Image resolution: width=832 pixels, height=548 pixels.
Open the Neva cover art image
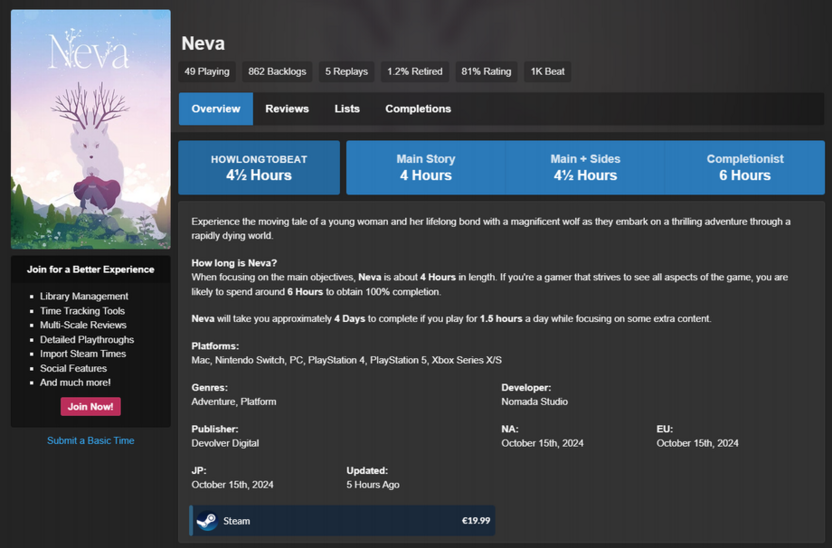pyautogui.click(x=91, y=129)
